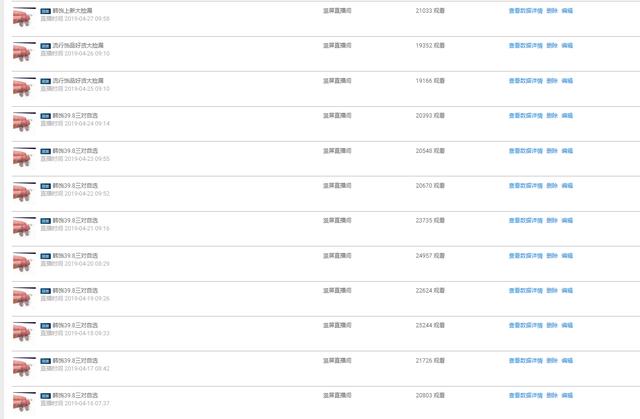Click the blue tag badge on 04-19 livestream
Viewport: 640px width, 419px height.
click(45, 291)
